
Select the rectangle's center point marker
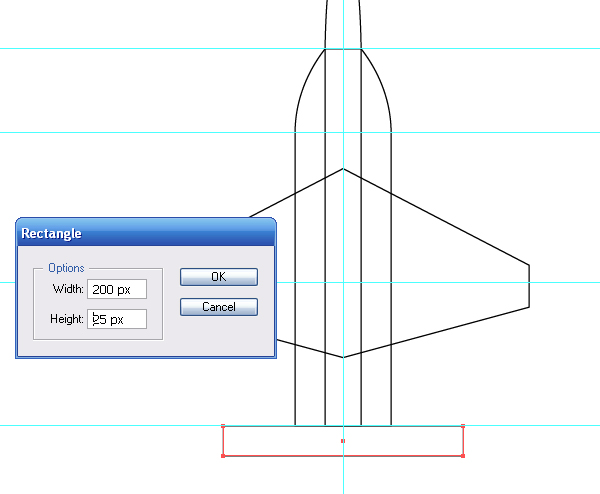pos(343,441)
